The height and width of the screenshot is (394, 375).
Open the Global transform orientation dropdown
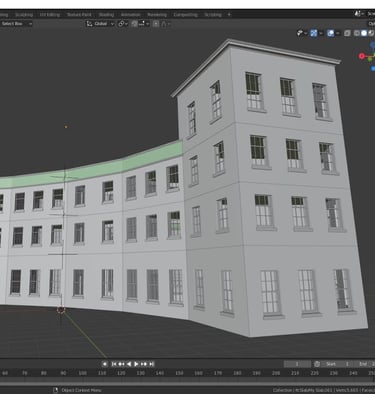tap(100, 24)
